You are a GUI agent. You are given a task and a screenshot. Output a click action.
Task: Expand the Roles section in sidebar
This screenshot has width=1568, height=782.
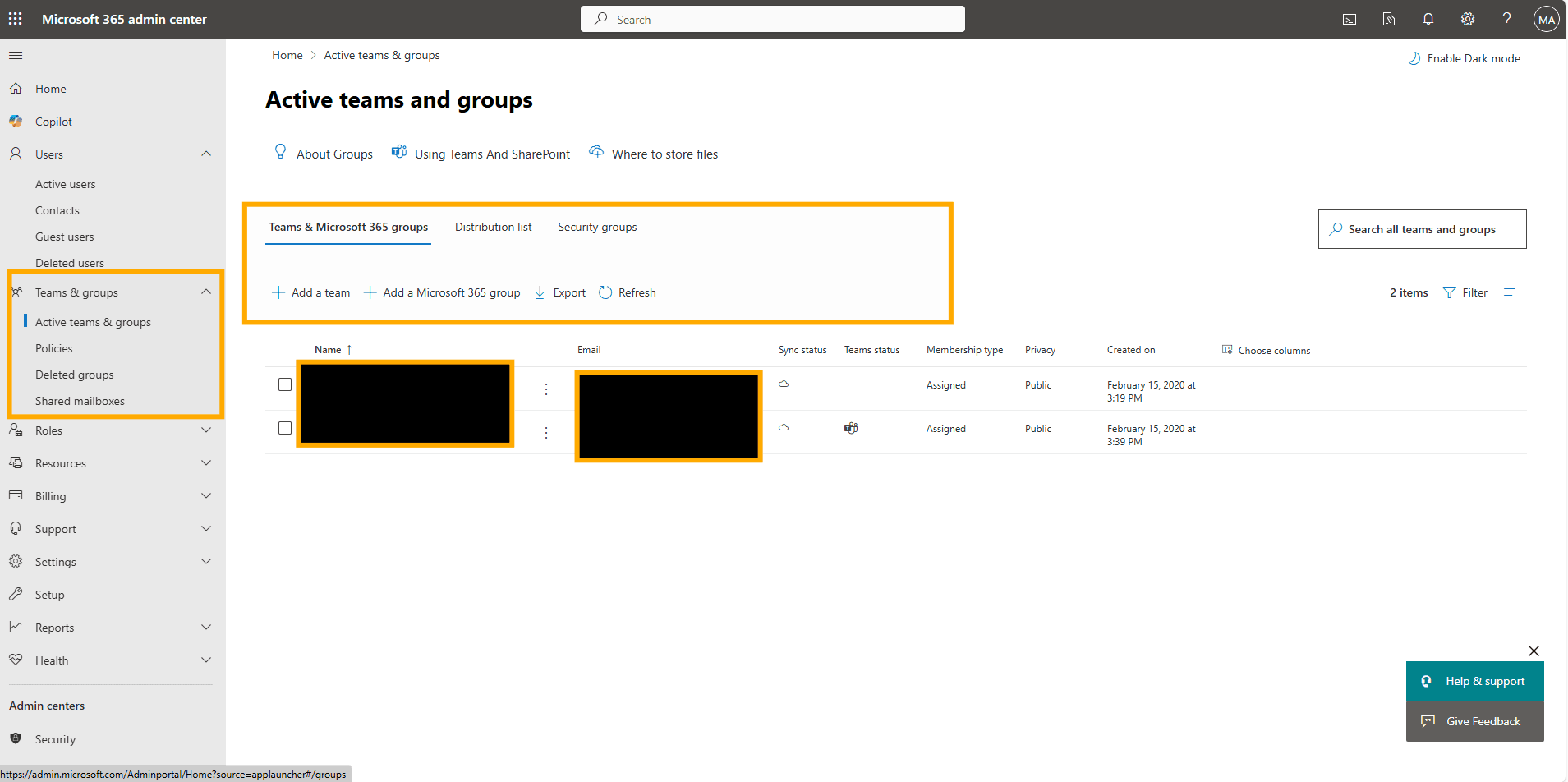[x=206, y=430]
